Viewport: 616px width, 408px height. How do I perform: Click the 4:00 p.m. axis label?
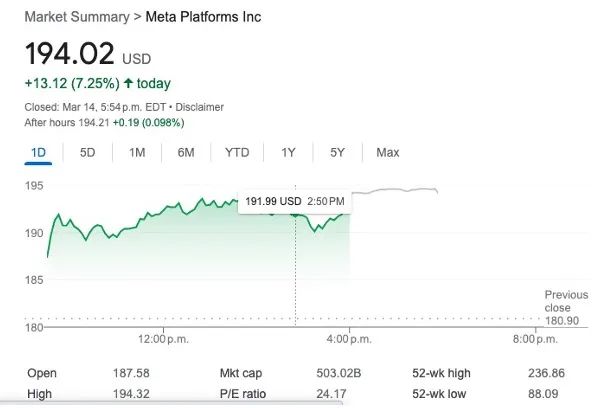tap(349, 340)
